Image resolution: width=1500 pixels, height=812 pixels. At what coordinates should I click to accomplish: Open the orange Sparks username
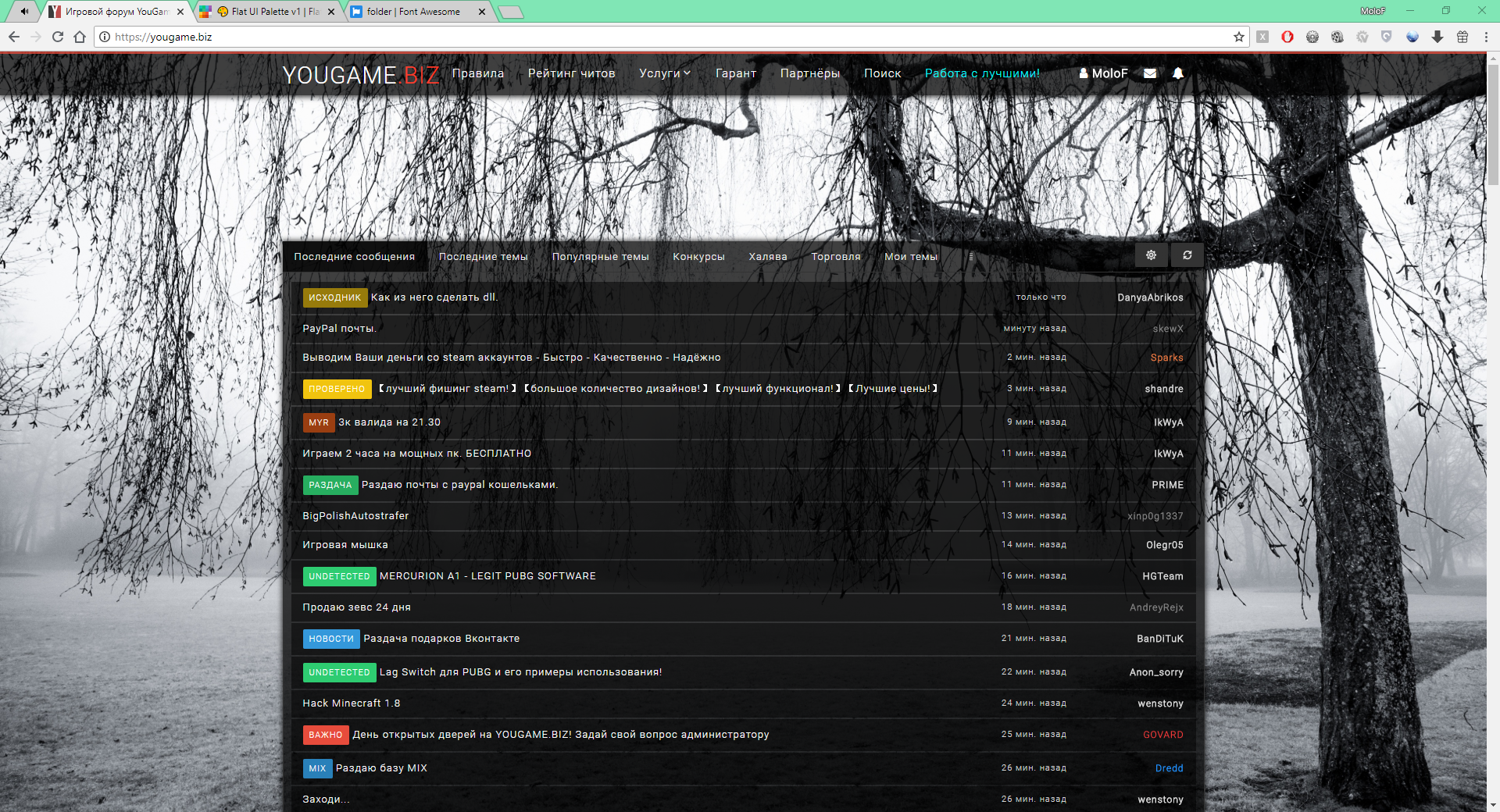tap(1167, 358)
